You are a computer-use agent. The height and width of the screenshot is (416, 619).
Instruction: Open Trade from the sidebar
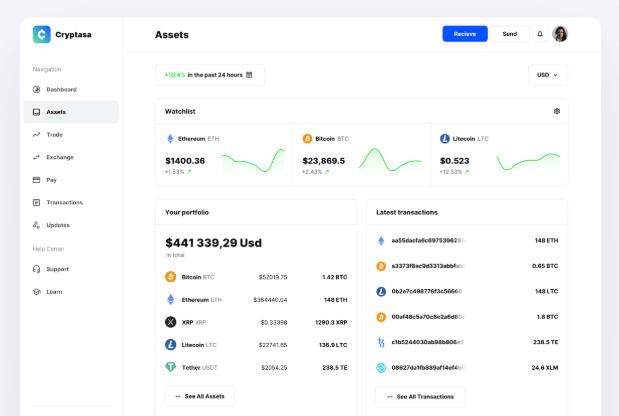tap(71, 135)
